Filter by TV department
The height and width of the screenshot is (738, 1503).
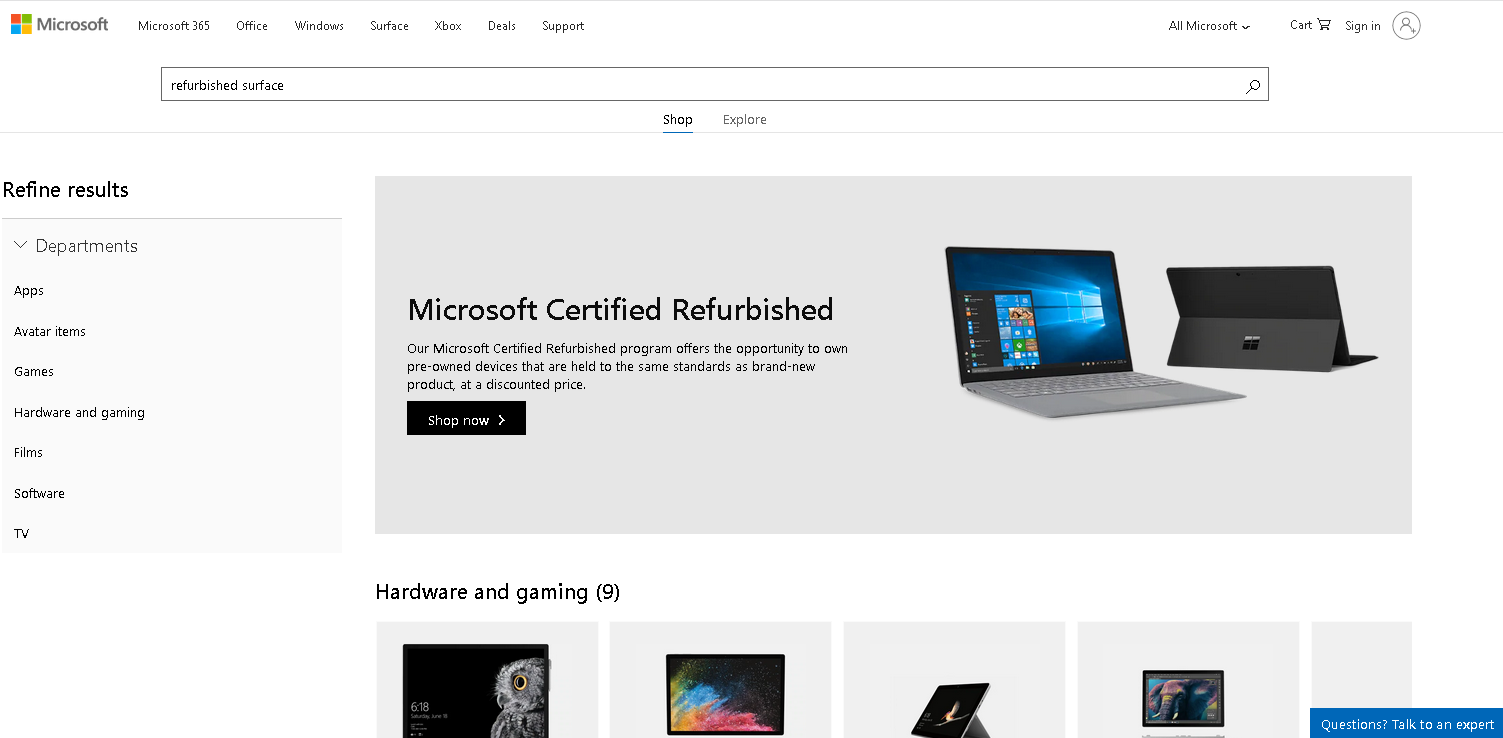tap(21, 534)
